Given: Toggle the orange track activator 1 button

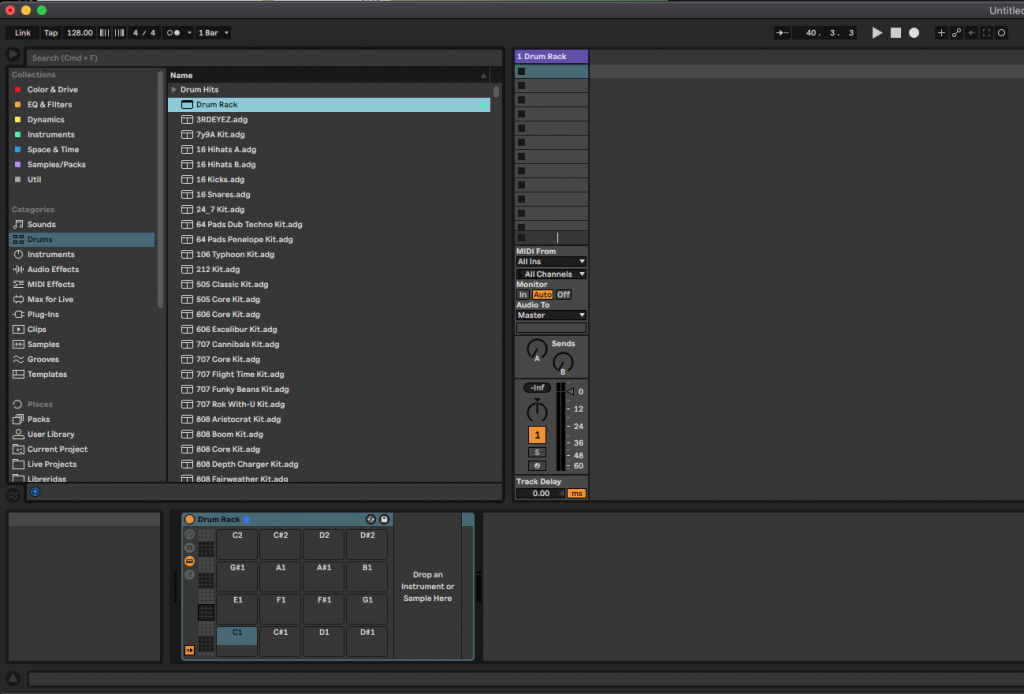Looking at the screenshot, I should click(537, 435).
